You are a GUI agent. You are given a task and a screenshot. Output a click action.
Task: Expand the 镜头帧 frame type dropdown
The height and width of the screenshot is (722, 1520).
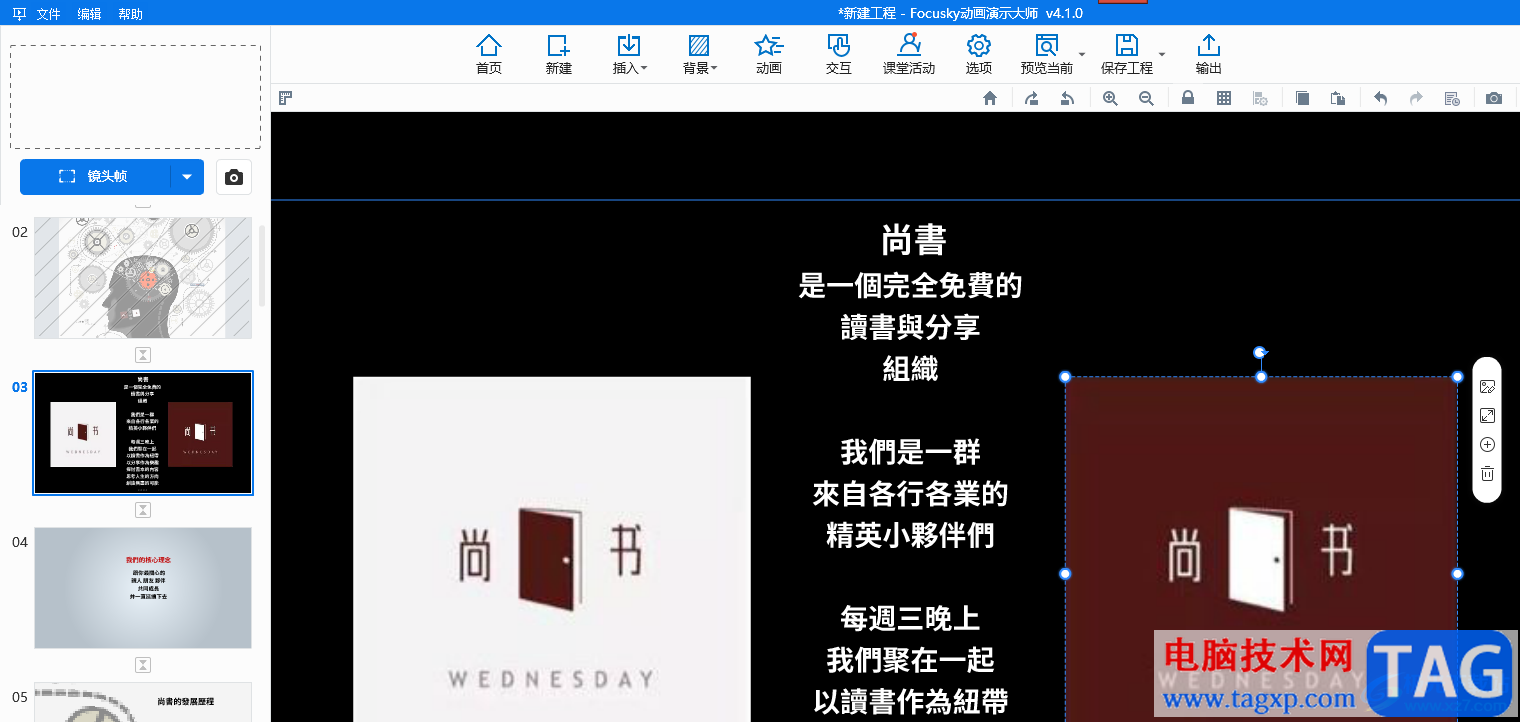tap(187, 177)
